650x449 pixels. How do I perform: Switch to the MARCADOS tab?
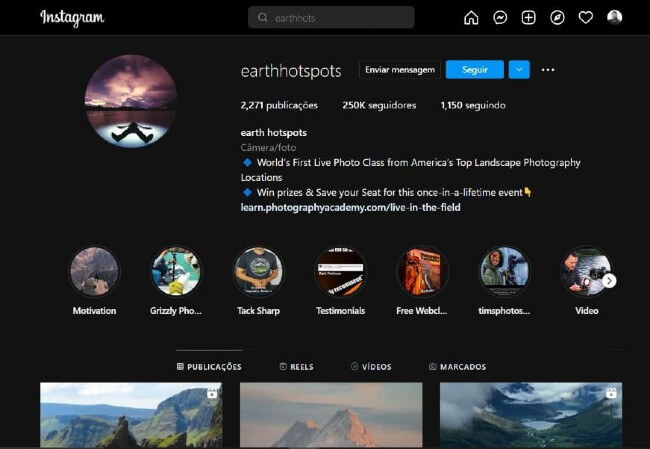point(457,366)
